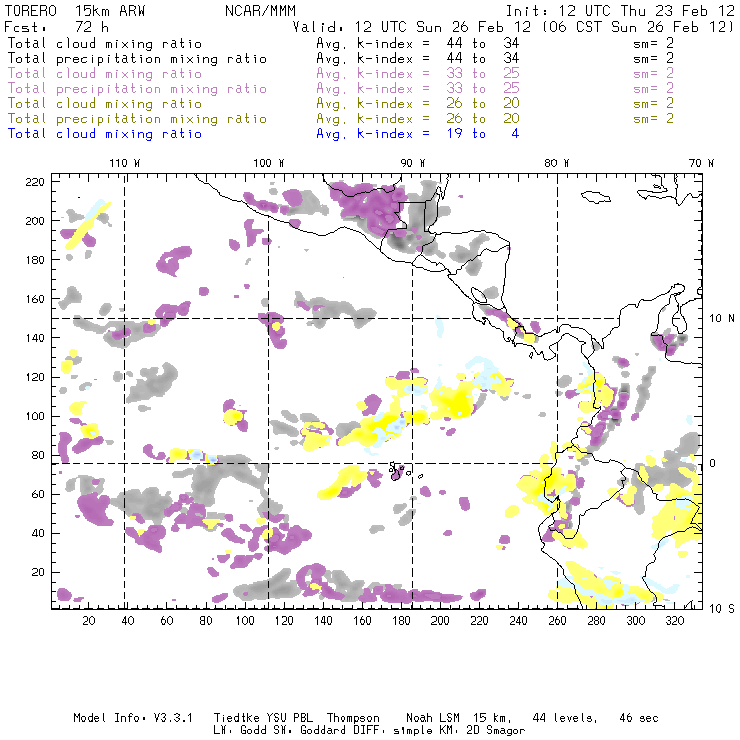Screen dimensions: 740x740
Task: Click the '40' horizontal axis tick label
Action: click(128, 621)
